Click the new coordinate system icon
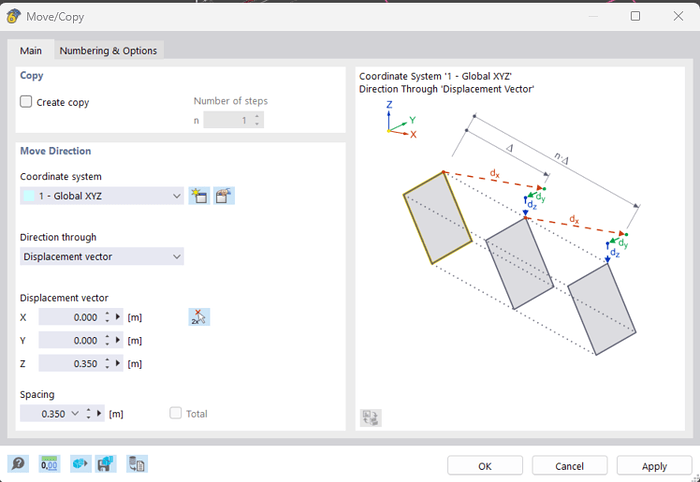Image resolution: width=700 pixels, height=482 pixels. [x=199, y=196]
